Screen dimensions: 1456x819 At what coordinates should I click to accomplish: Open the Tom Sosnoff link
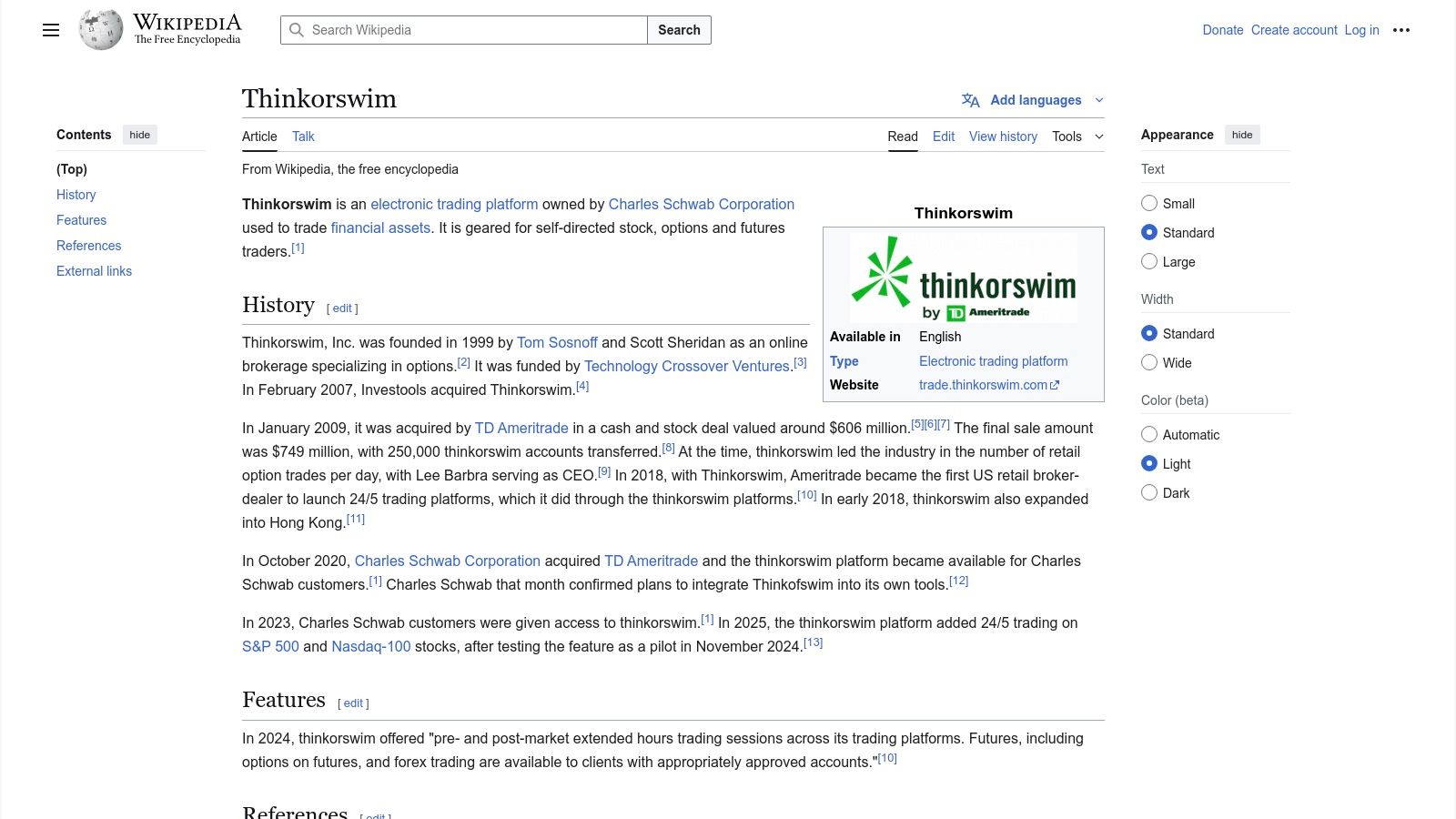click(x=557, y=342)
